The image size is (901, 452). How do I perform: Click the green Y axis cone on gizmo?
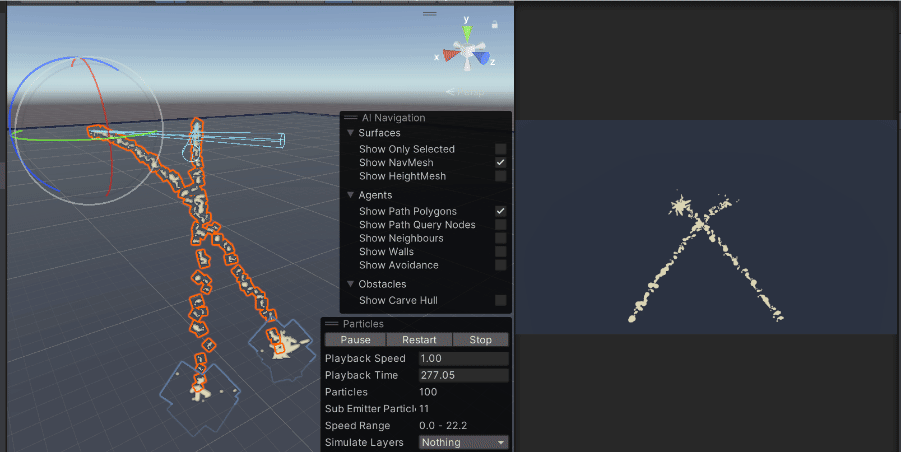(x=467, y=33)
